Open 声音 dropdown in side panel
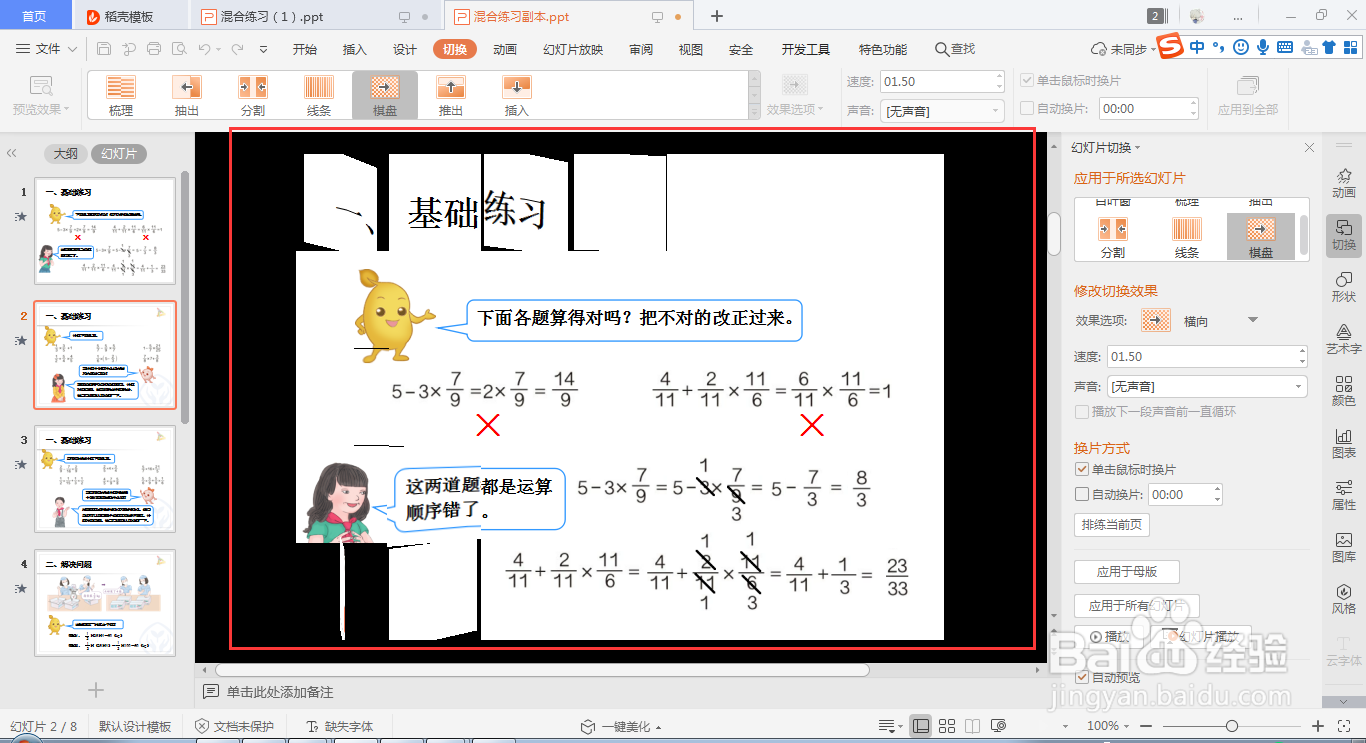The width and height of the screenshot is (1366, 743). (x=1207, y=386)
